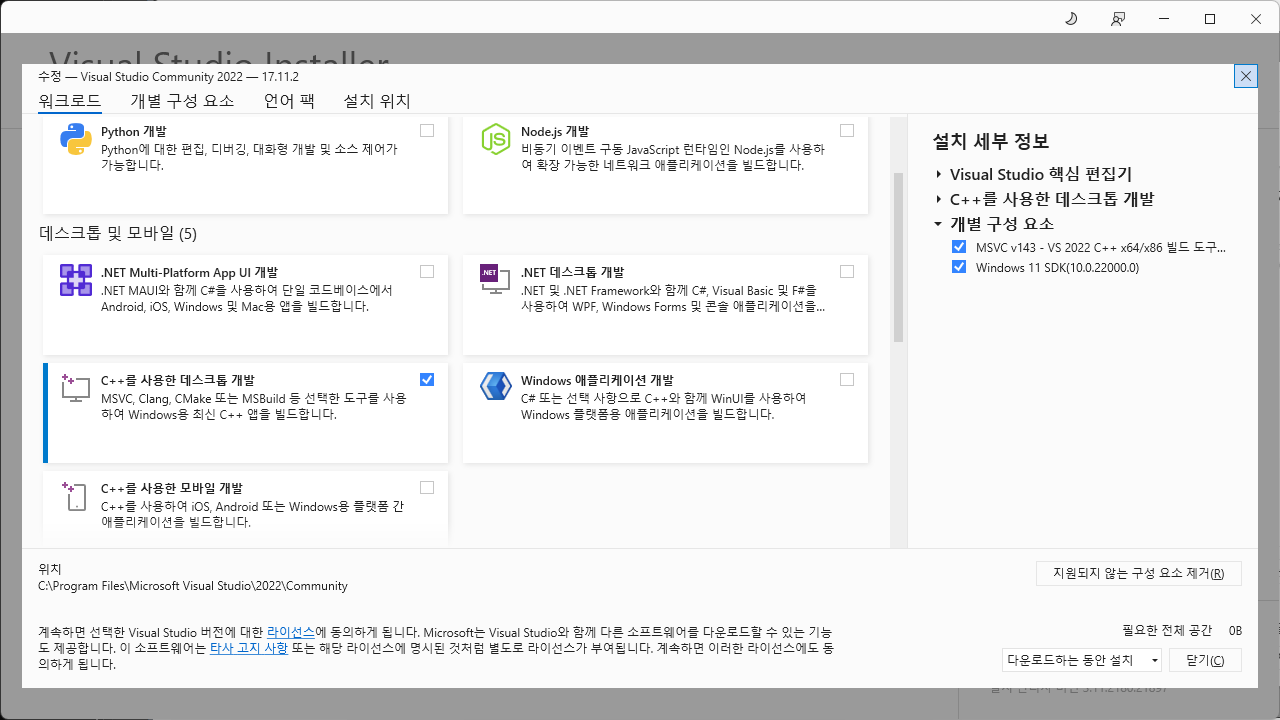Click the 설치 세부 정보 heading

point(991,141)
